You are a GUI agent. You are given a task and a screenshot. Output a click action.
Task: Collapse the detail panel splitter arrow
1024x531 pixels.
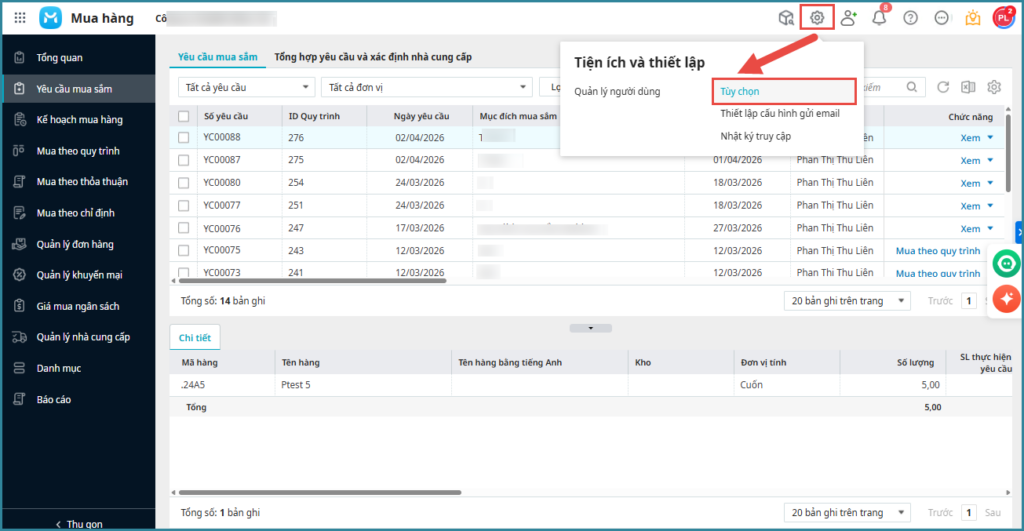click(x=590, y=328)
